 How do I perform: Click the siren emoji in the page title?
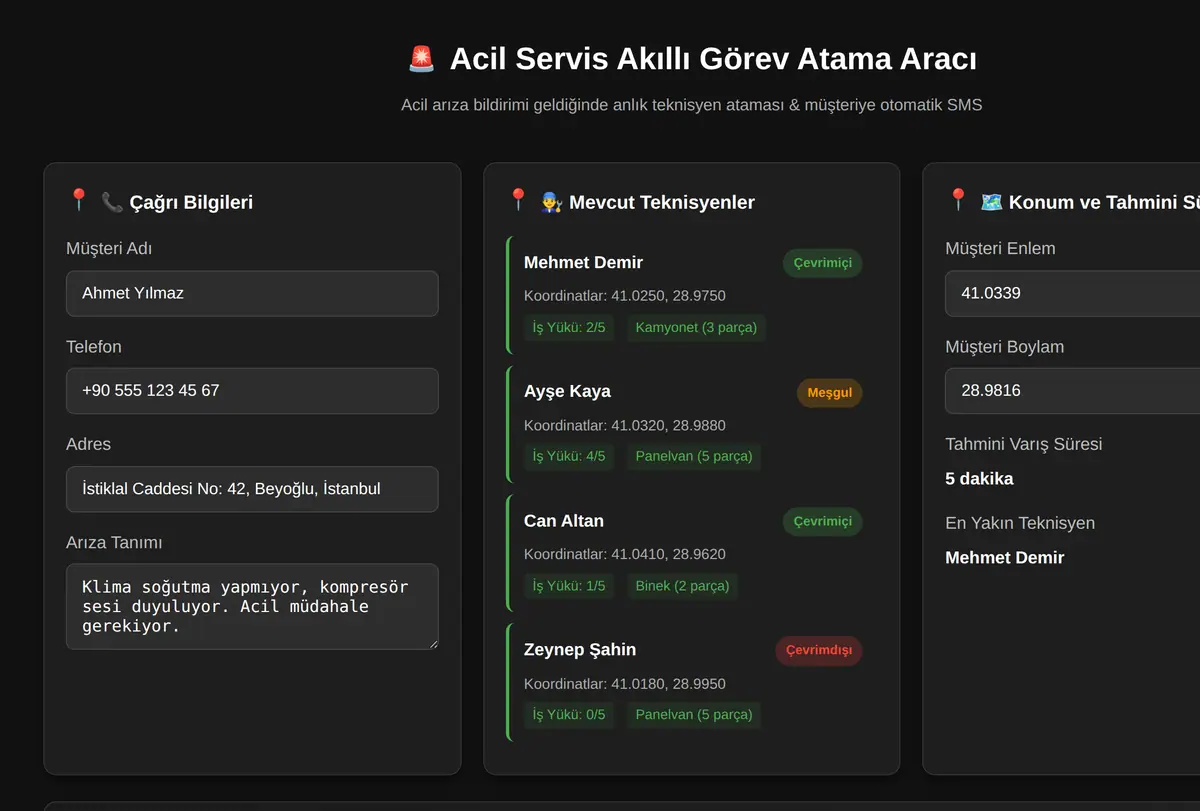pos(422,59)
